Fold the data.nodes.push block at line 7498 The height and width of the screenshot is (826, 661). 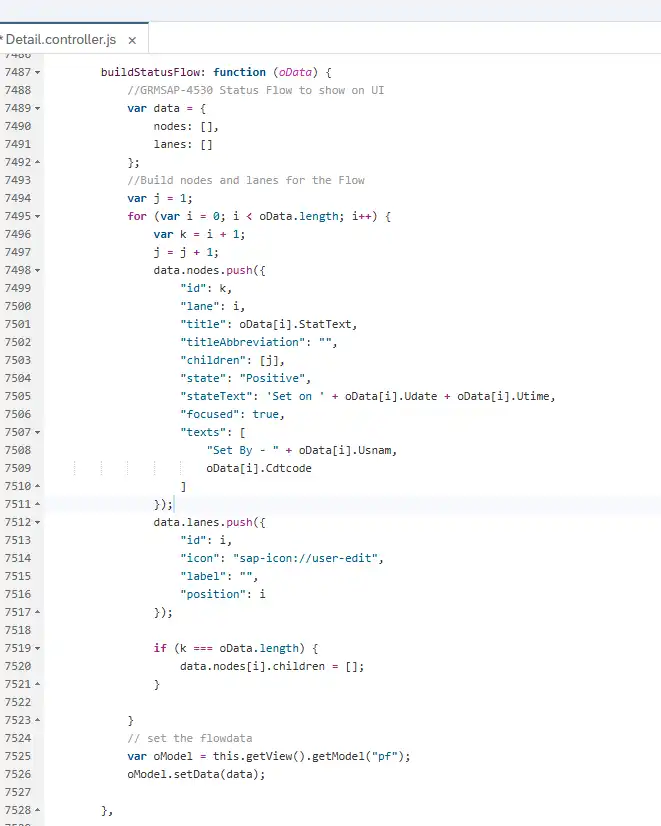[x=38, y=270]
